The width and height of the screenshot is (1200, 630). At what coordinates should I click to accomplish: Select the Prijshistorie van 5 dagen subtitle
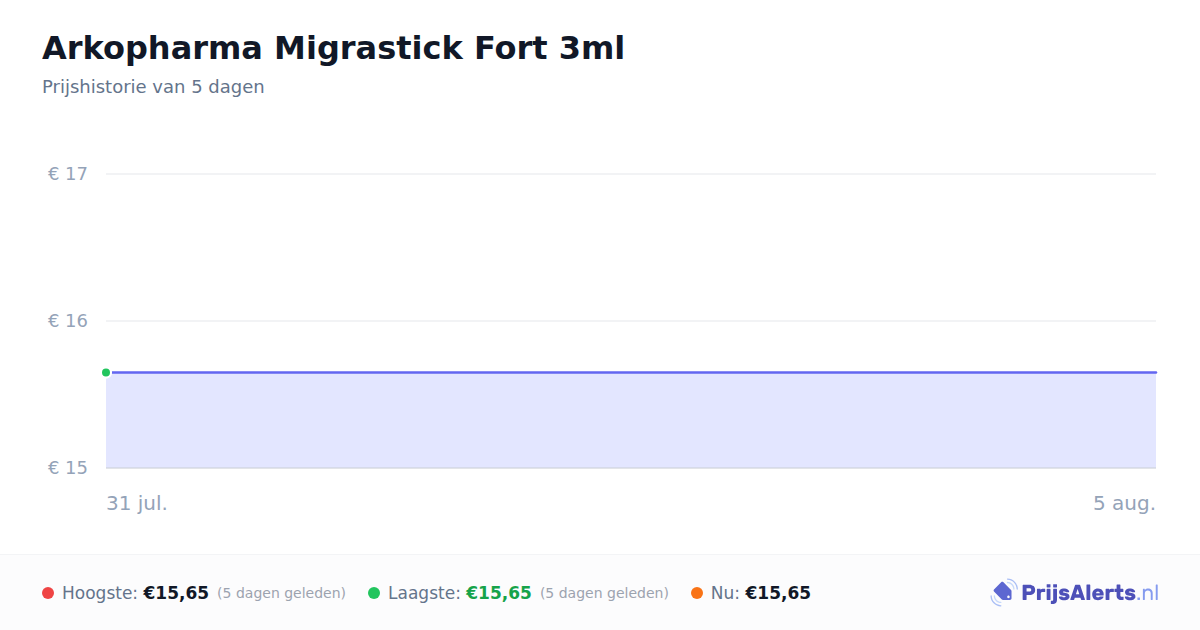[153, 87]
